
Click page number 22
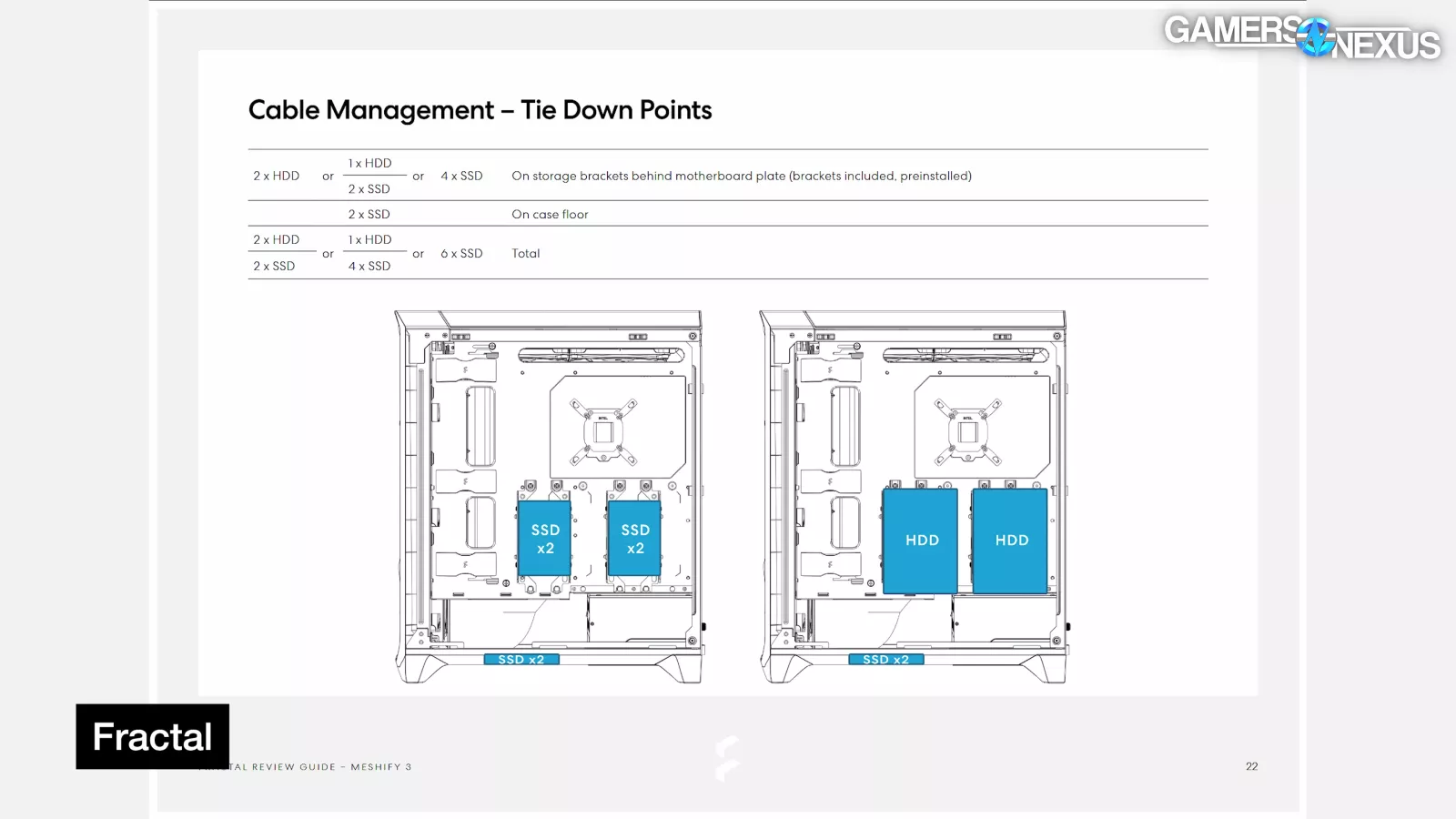click(x=1251, y=766)
